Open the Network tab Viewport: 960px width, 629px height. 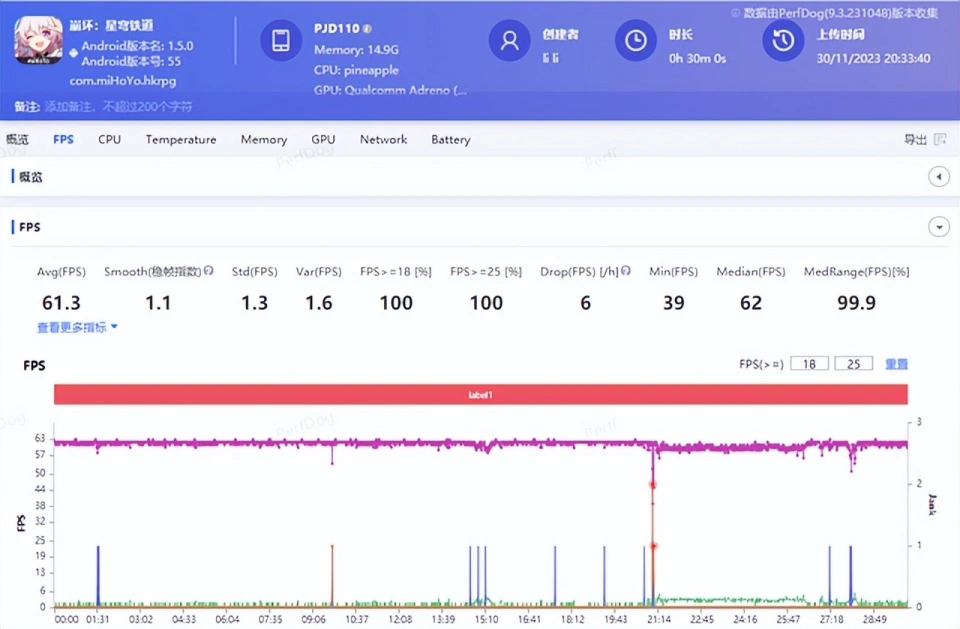coord(383,140)
